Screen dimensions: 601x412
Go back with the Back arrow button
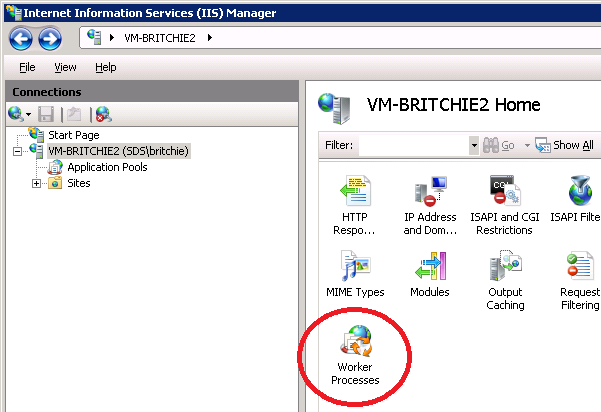pos(21,39)
